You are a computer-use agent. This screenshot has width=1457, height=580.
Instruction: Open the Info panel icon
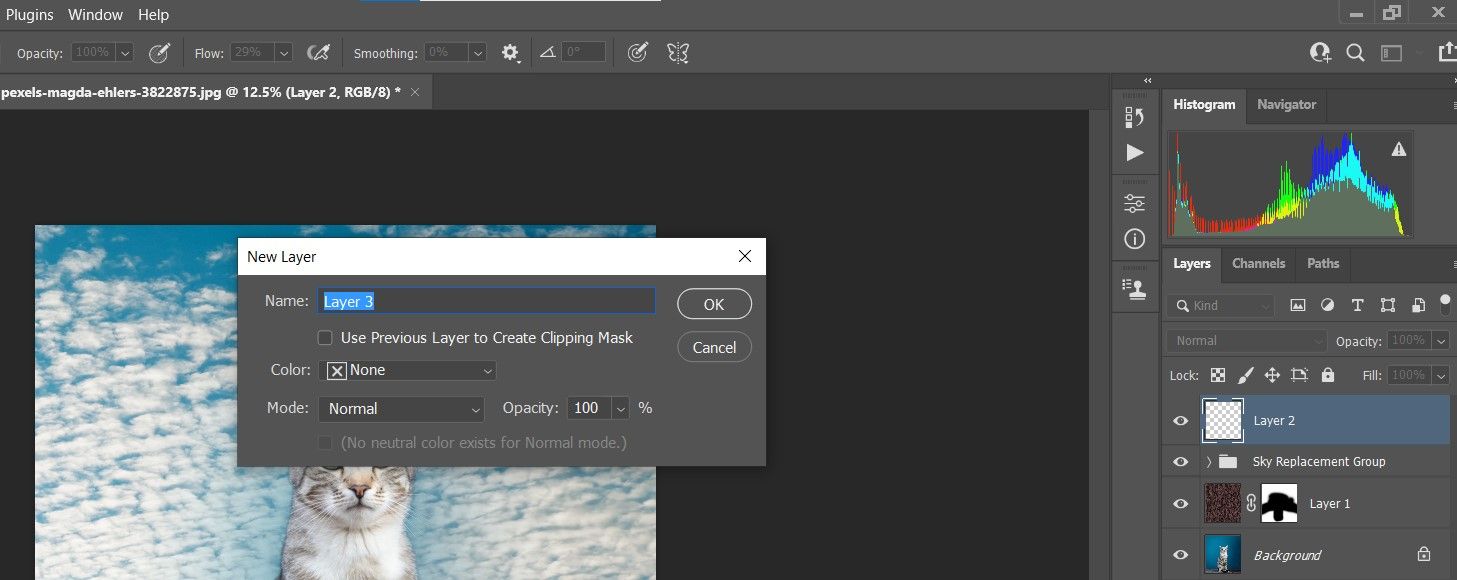(1134, 239)
